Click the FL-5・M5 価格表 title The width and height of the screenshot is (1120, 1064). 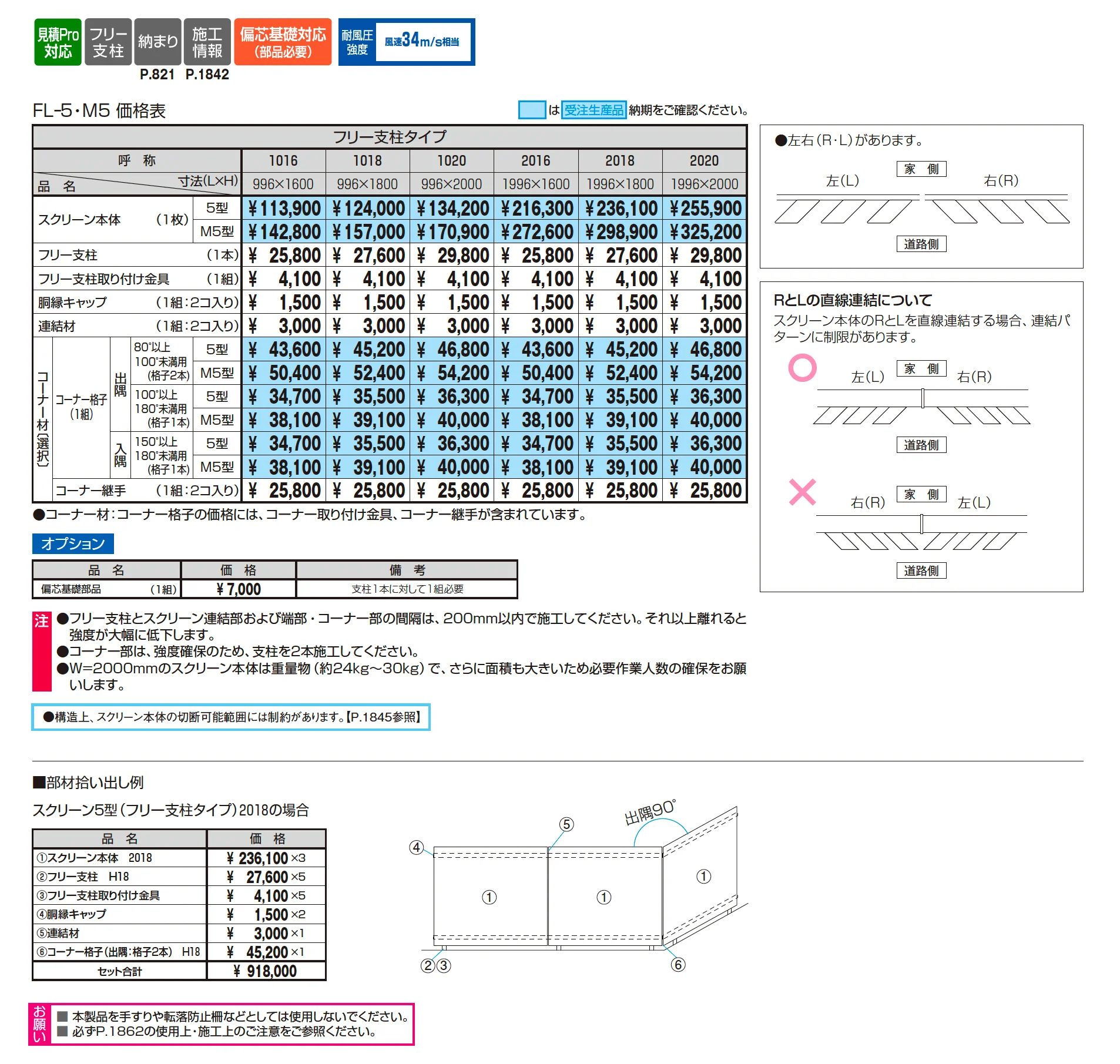point(99,110)
